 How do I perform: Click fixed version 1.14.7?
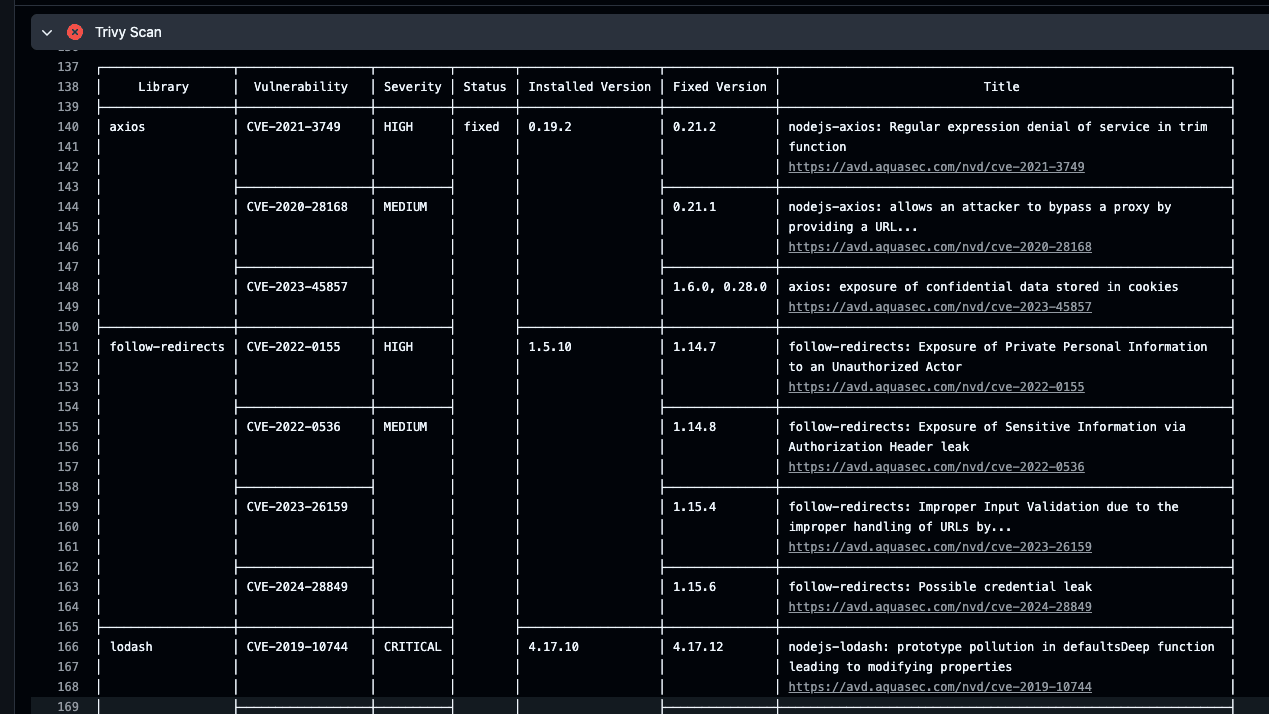coord(695,347)
